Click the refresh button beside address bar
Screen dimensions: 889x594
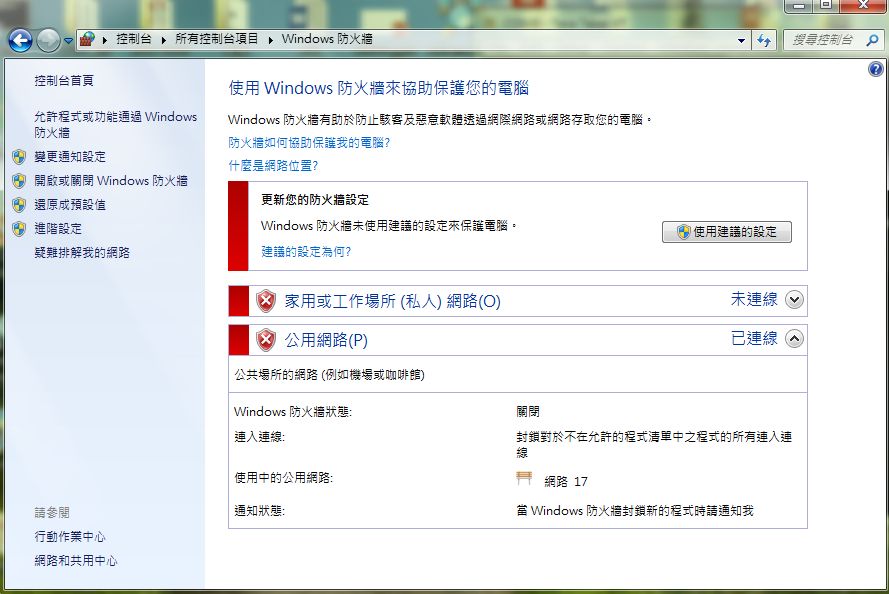point(764,40)
